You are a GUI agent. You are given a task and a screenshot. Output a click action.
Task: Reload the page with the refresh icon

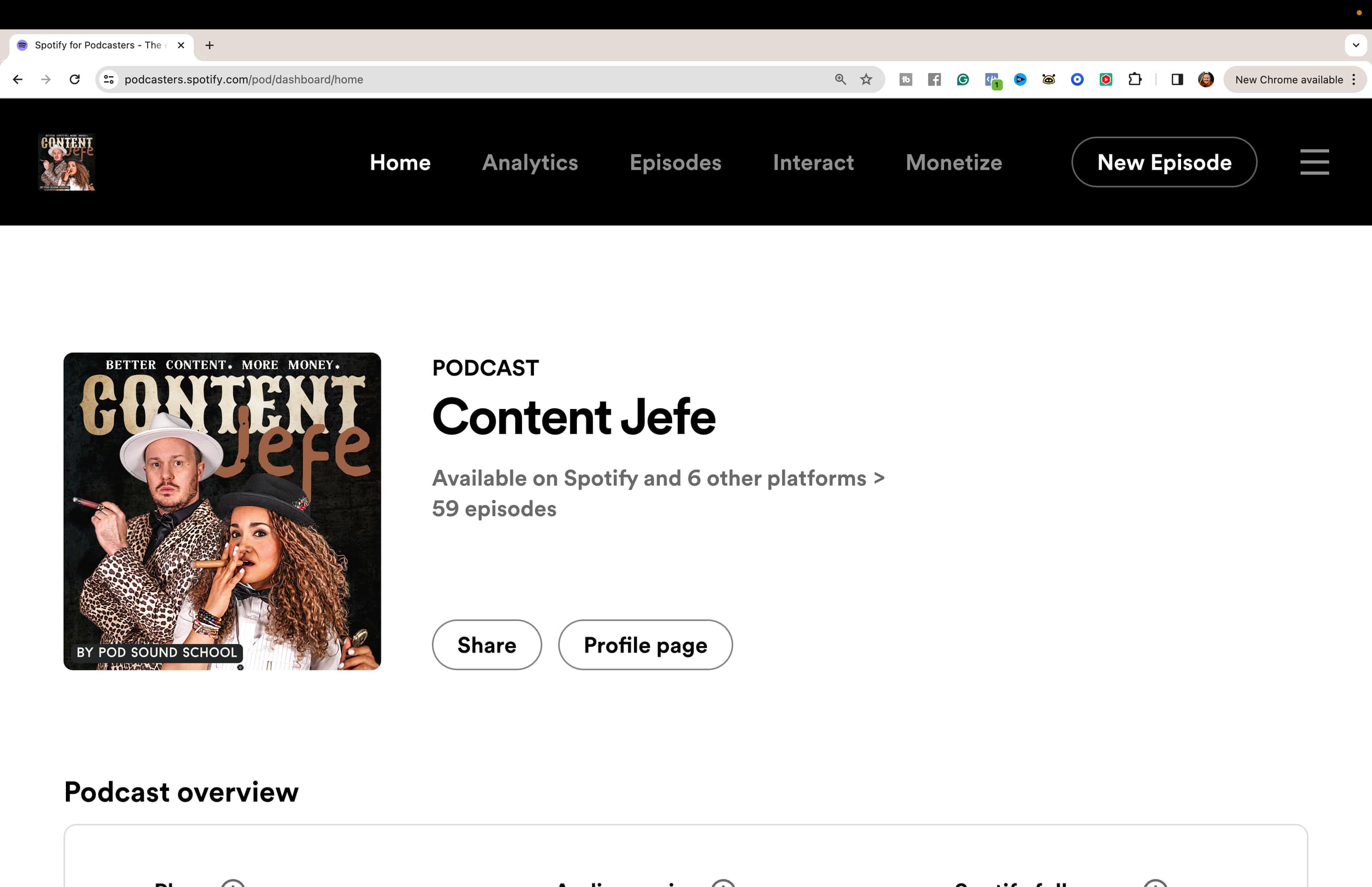(x=75, y=80)
